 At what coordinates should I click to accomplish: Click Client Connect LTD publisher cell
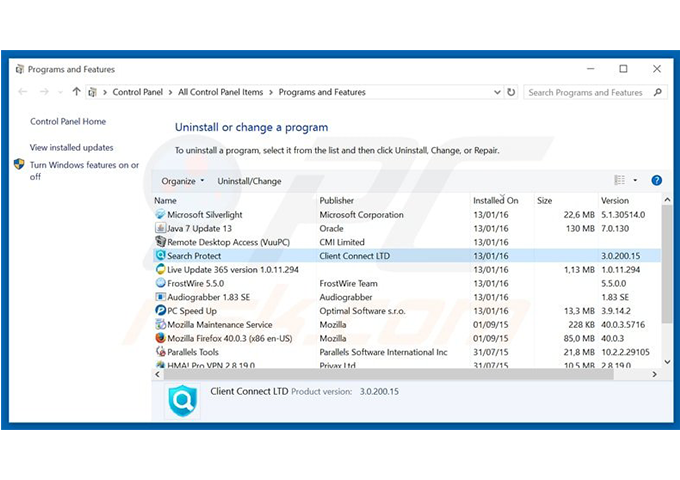pyautogui.click(x=355, y=256)
